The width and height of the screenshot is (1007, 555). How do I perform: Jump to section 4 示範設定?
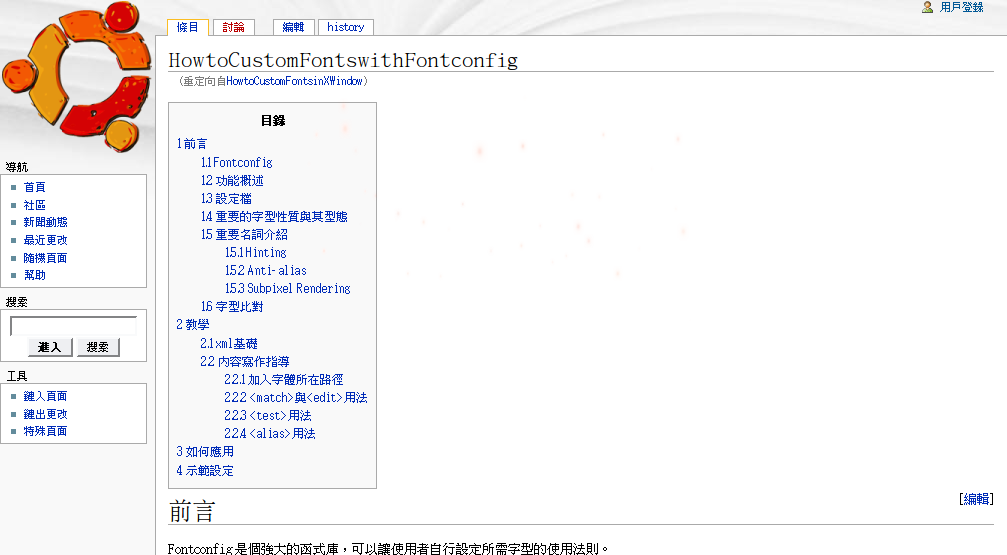coord(206,471)
